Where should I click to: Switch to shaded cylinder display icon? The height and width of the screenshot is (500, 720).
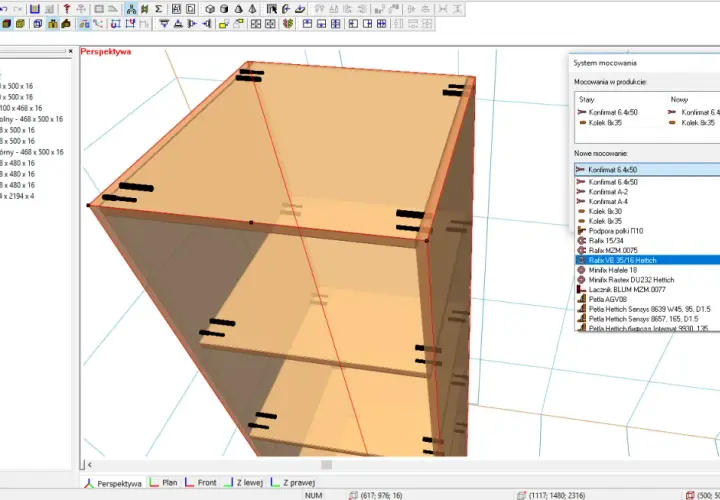(x=224, y=9)
